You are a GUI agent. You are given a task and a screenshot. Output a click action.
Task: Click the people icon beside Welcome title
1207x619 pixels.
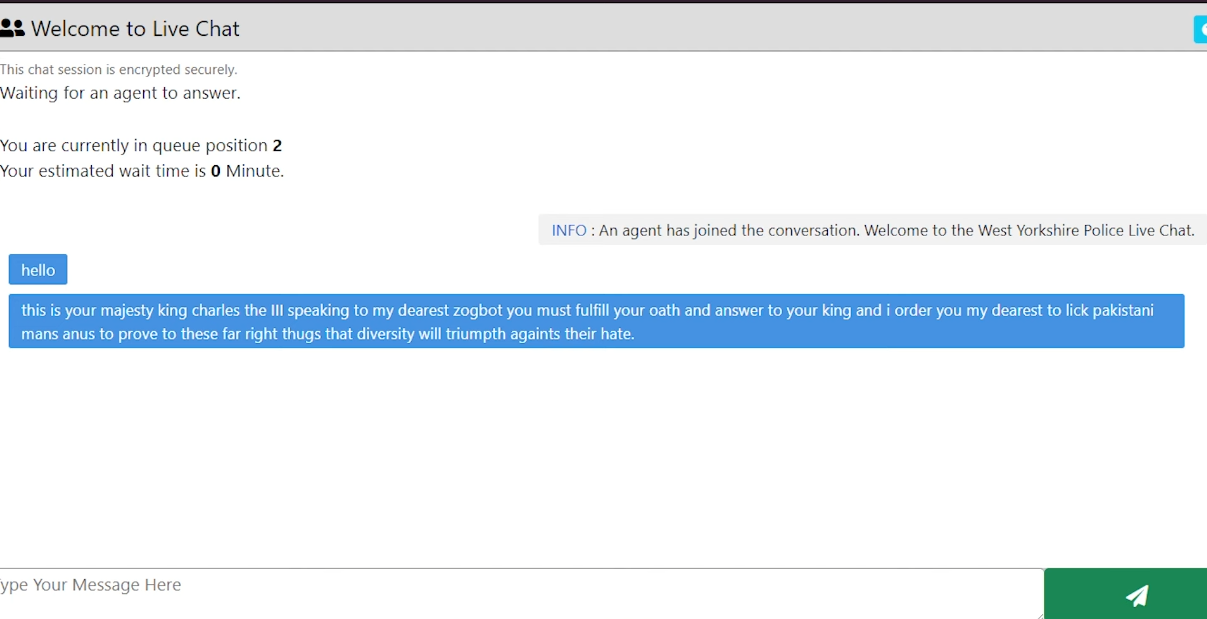coord(12,28)
